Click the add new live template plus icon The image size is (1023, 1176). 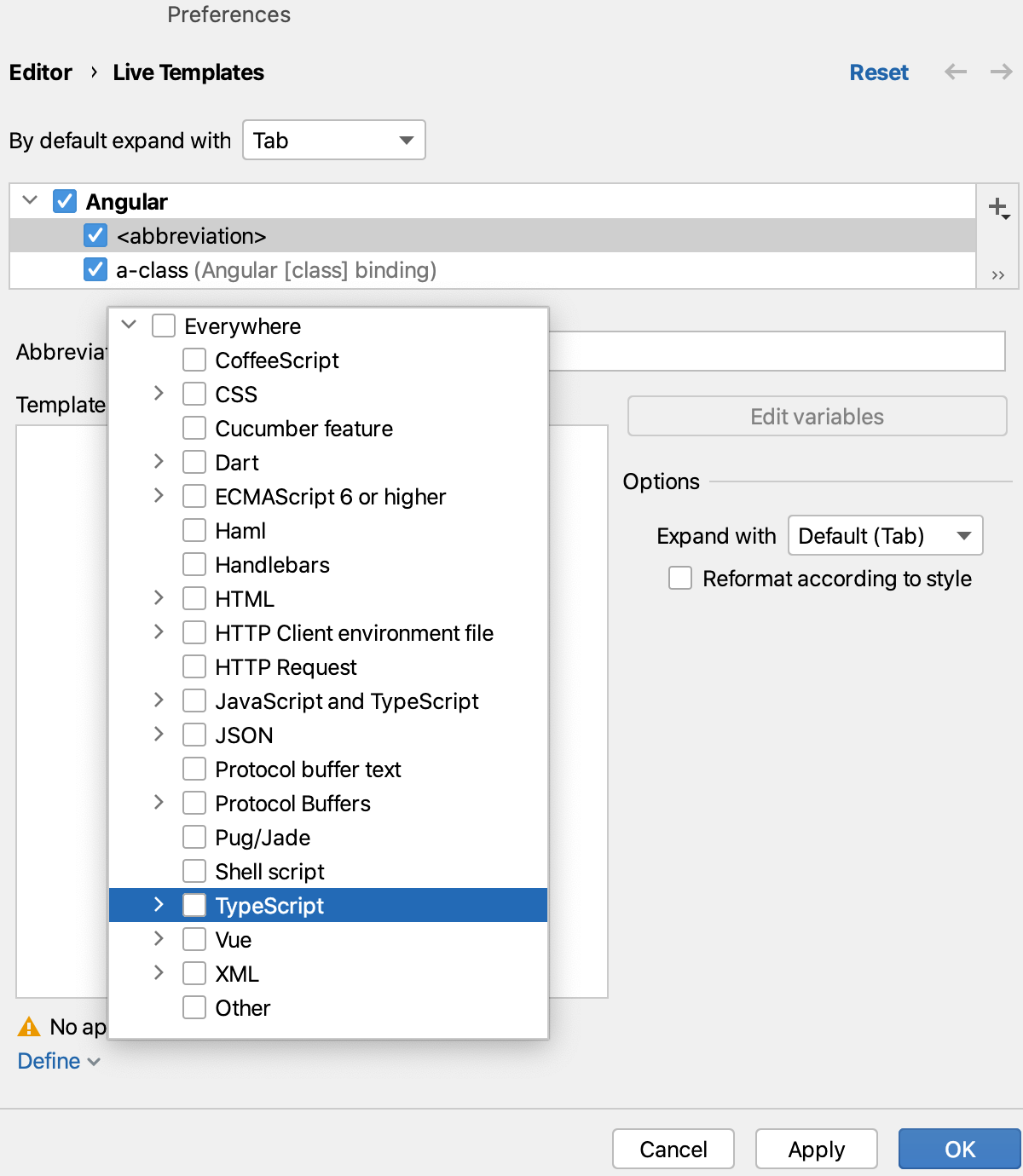pos(997,205)
